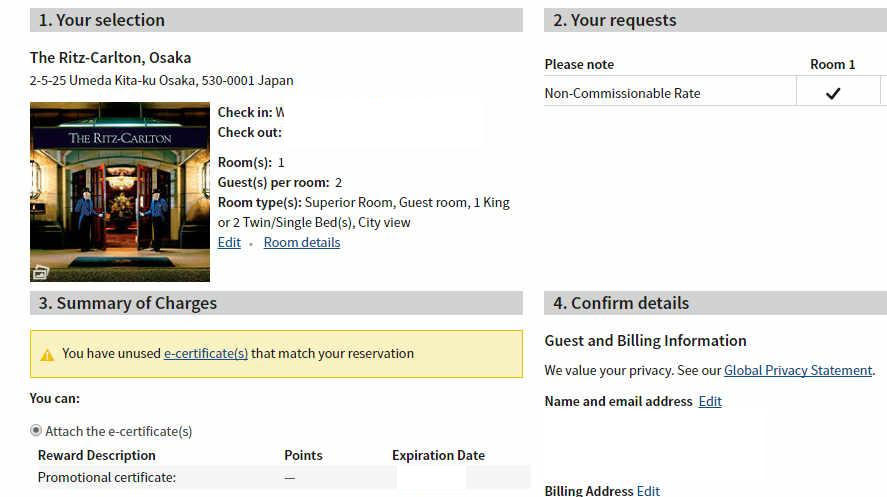This screenshot has width=887, height=497.
Task: Click the Reward Description column header
Action: (97, 455)
